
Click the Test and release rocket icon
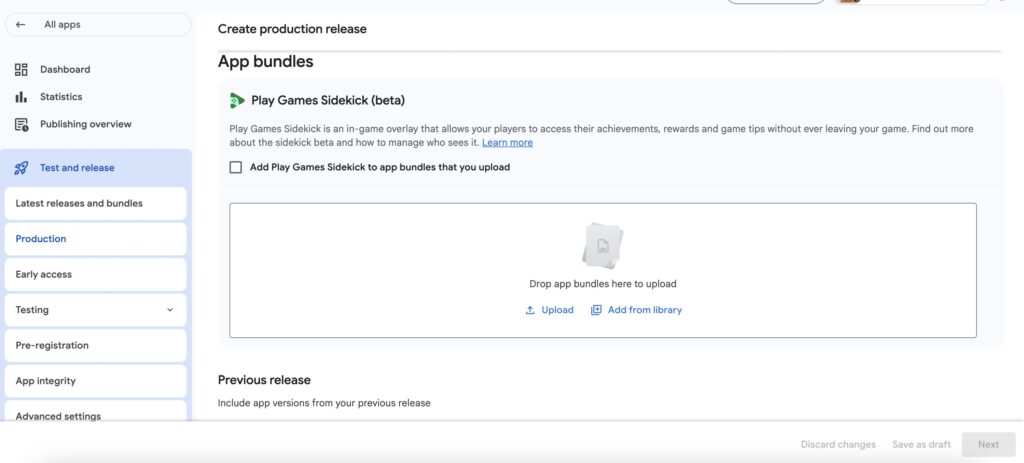tap(21, 168)
